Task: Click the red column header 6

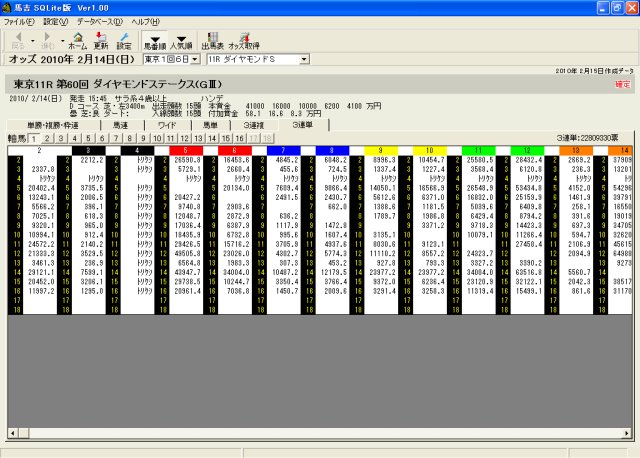Action: tap(234, 151)
